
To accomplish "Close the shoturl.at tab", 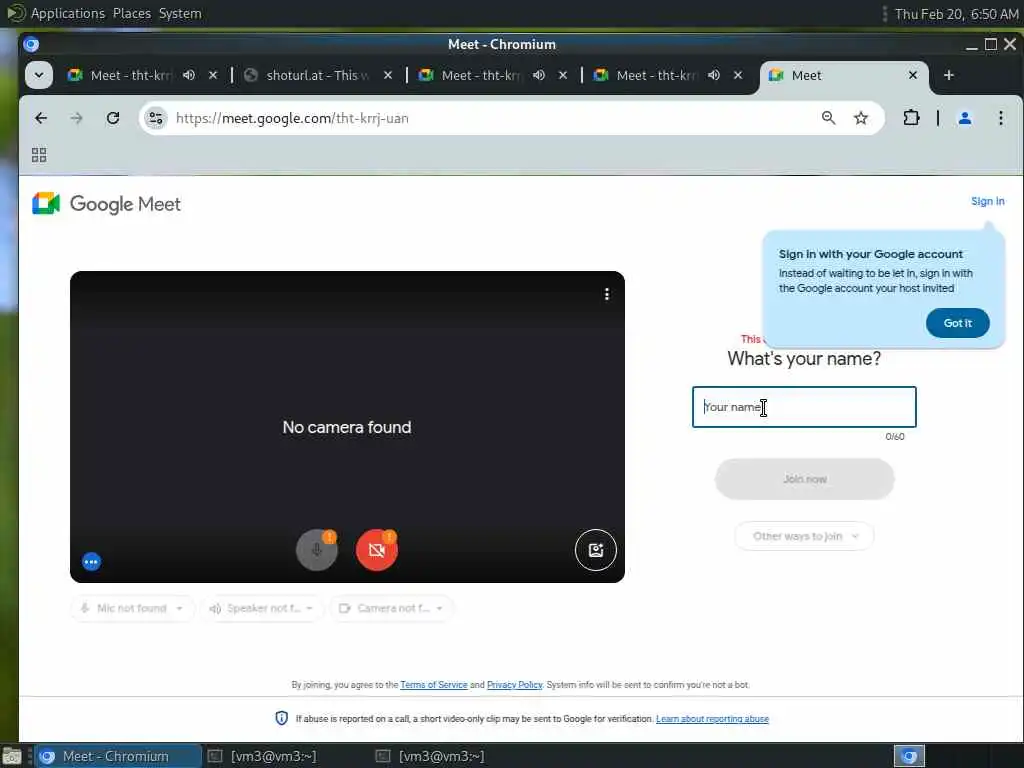I will 388,75.
